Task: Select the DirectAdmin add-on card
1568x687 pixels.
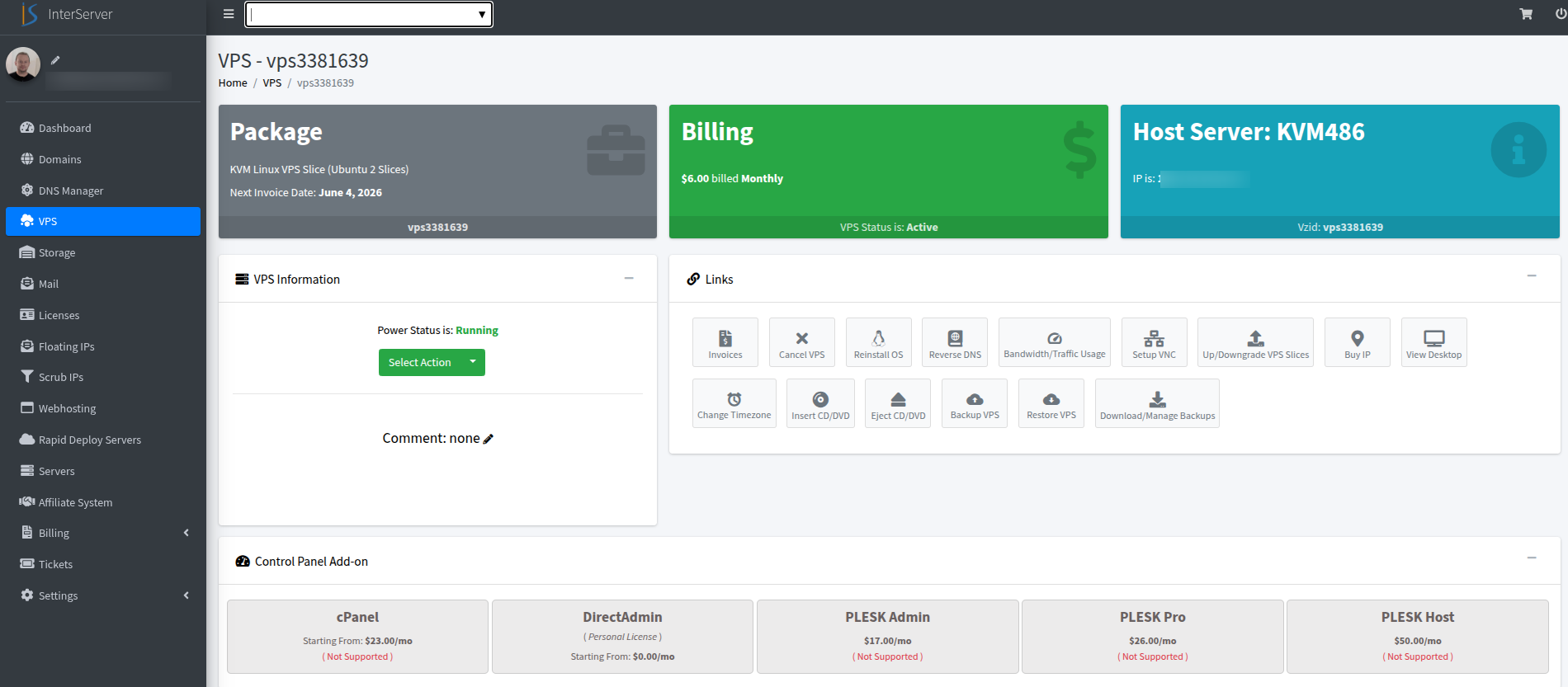Action: (622, 637)
